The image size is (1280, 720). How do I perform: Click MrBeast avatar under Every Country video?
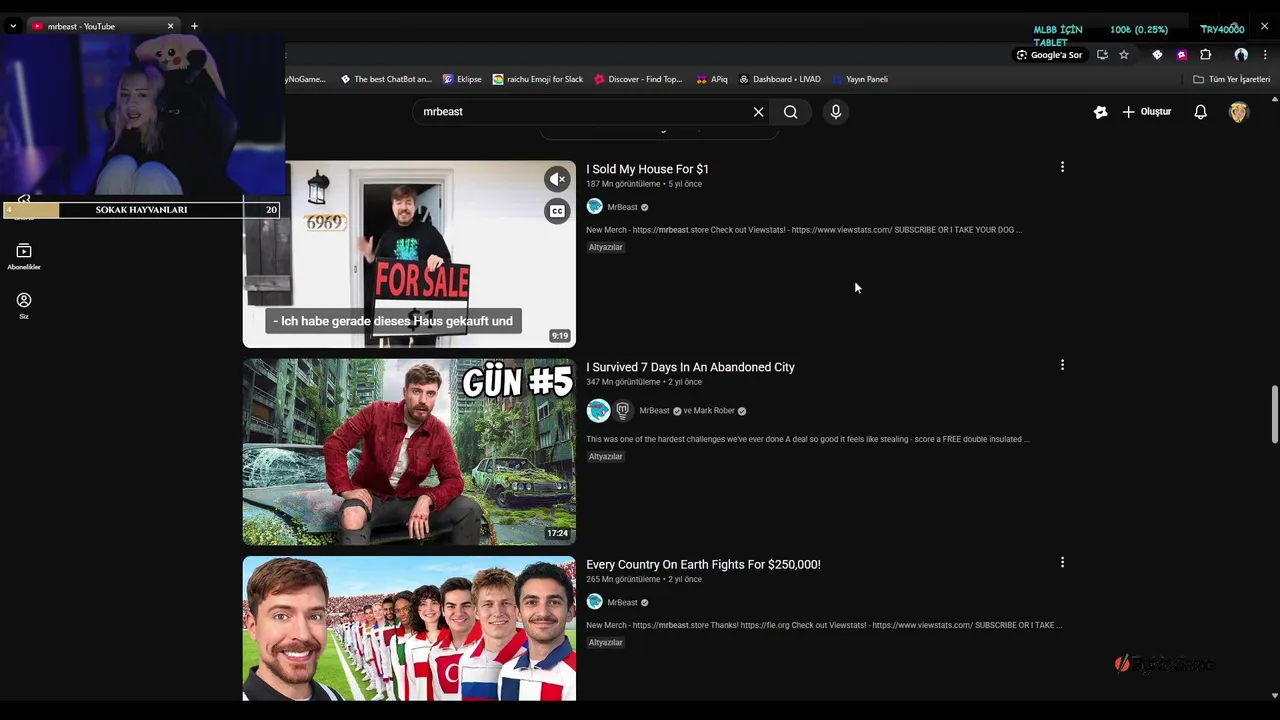(594, 602)
